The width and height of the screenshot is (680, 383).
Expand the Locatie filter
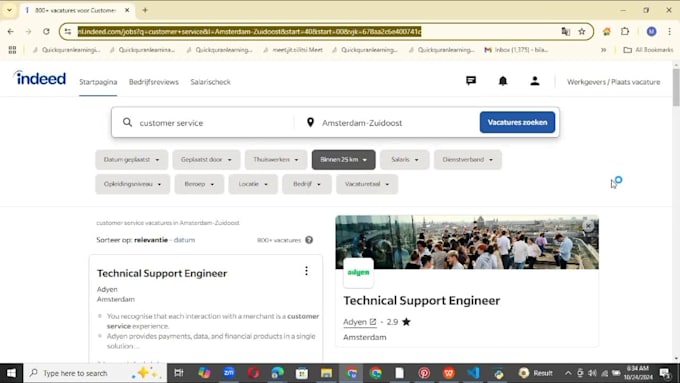pos(253,184)
